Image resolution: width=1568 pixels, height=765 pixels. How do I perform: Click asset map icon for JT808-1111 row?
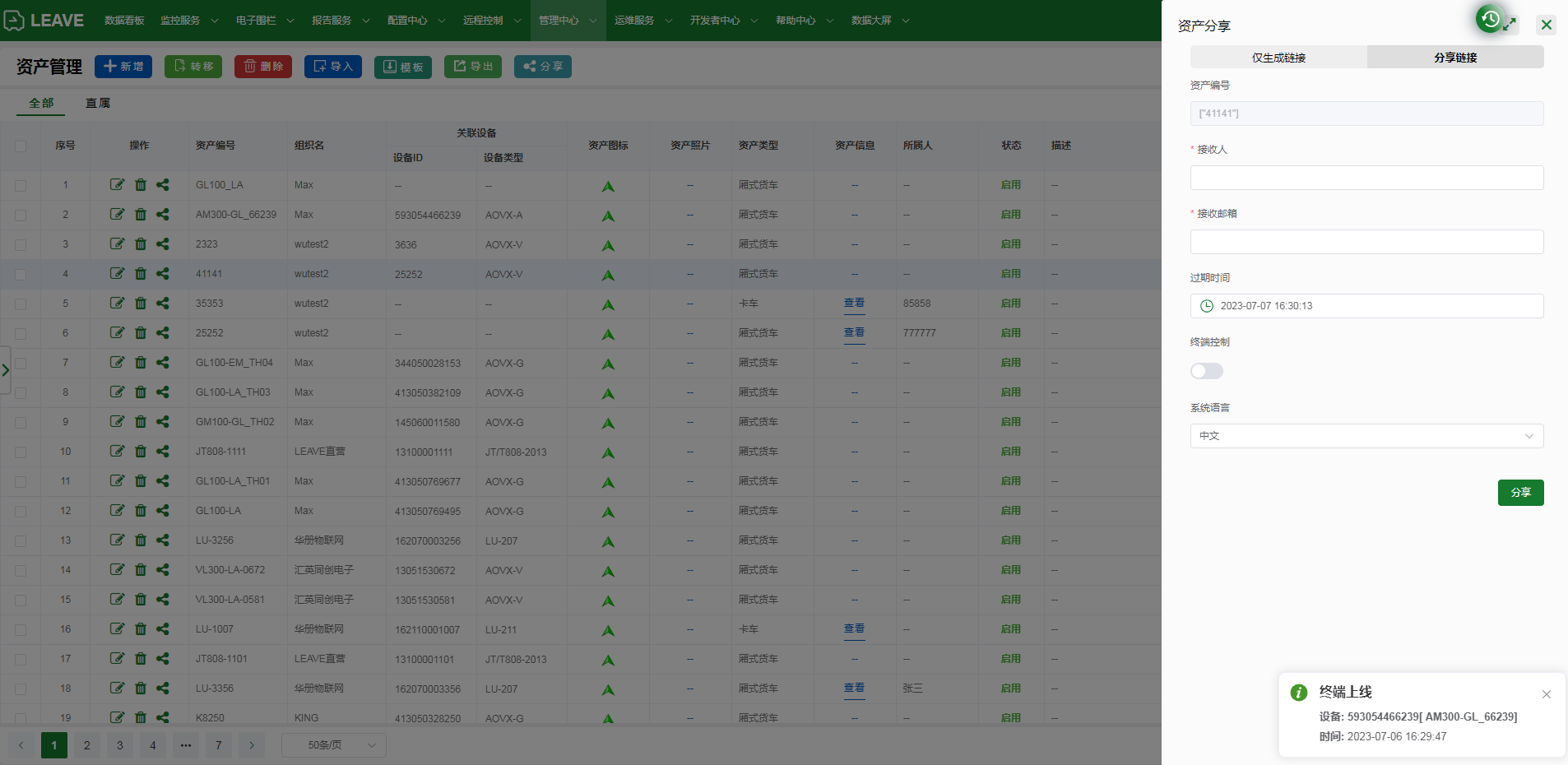coord(608,452)
